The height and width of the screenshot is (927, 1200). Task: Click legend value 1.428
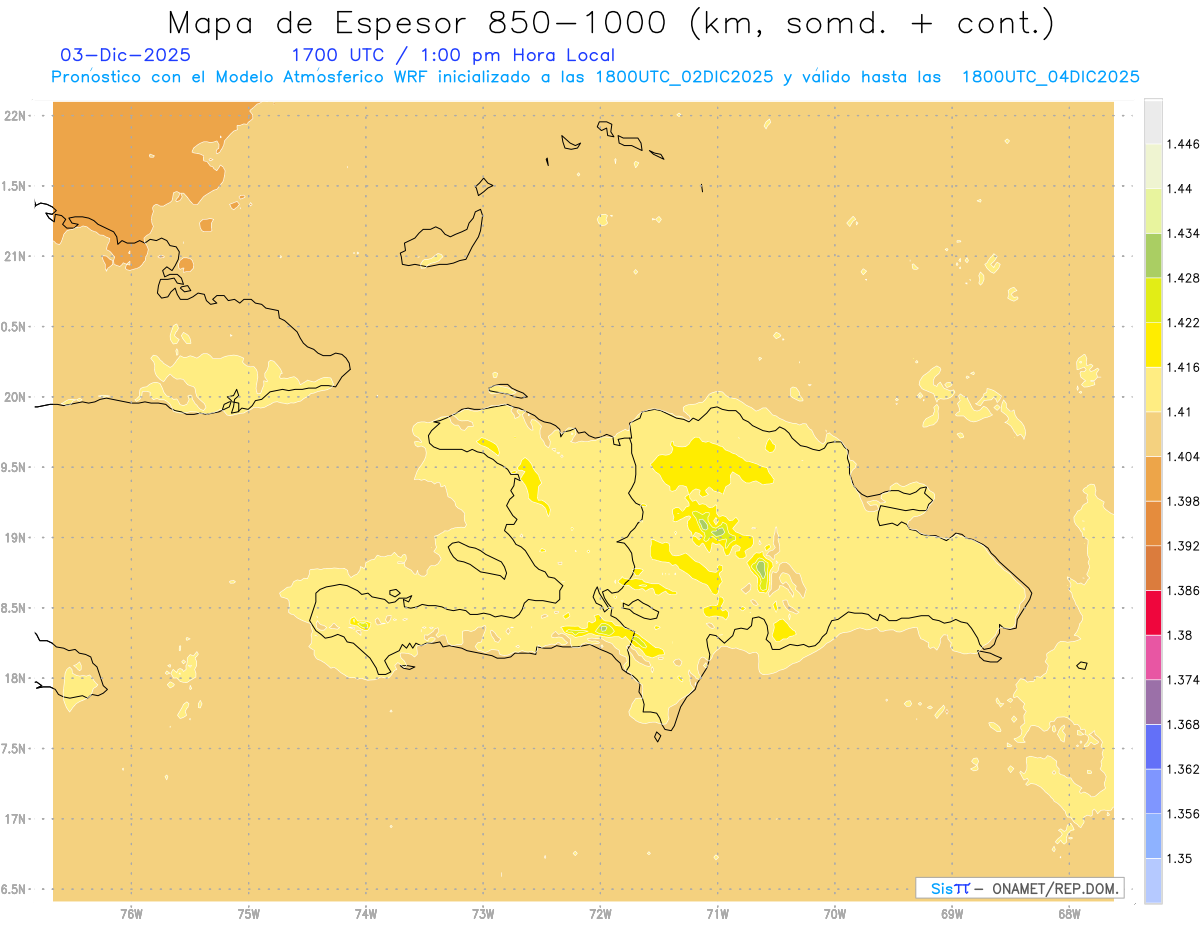[x=1183, y=278]
